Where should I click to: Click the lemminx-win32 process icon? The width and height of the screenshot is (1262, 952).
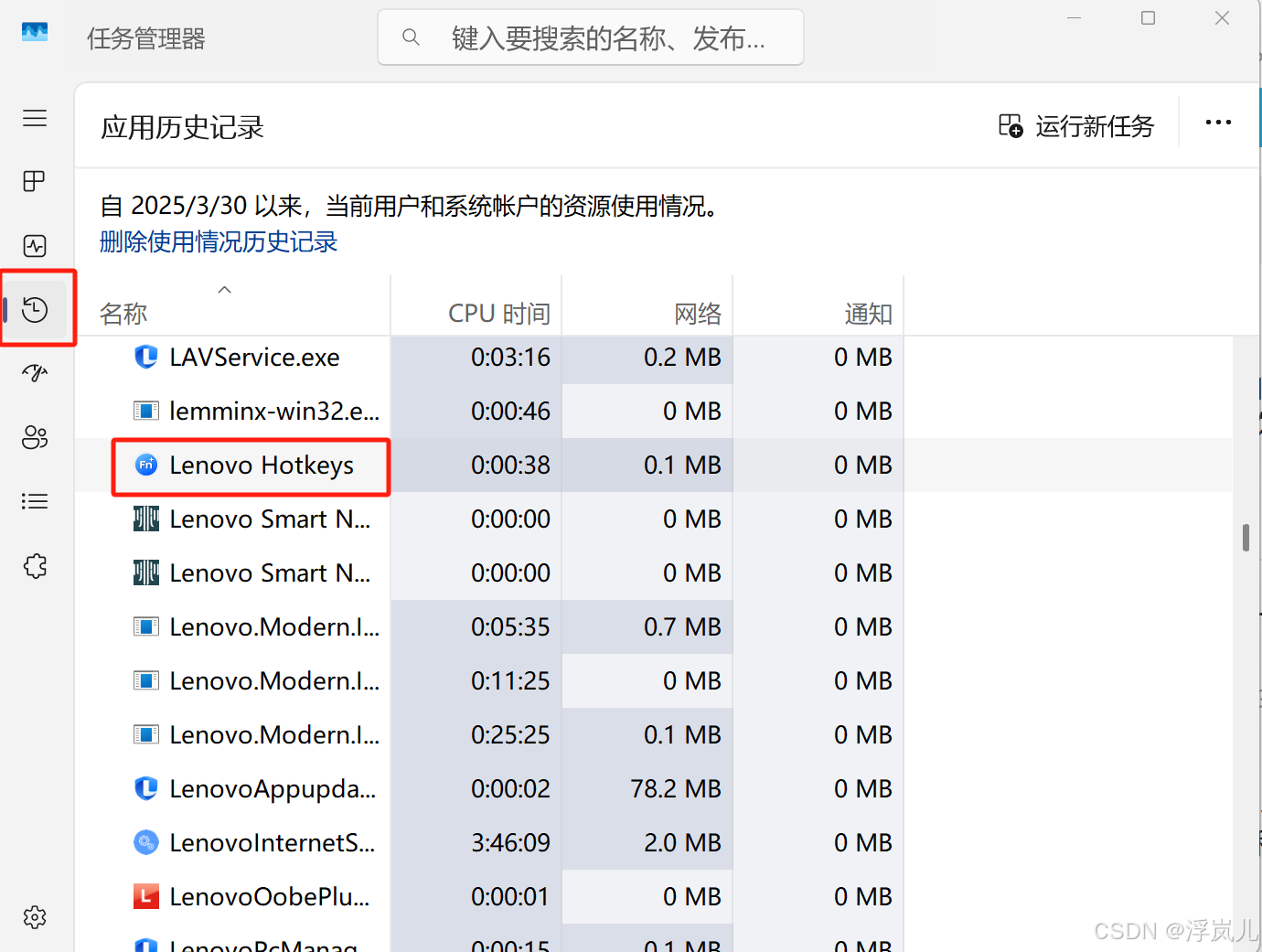146,411
